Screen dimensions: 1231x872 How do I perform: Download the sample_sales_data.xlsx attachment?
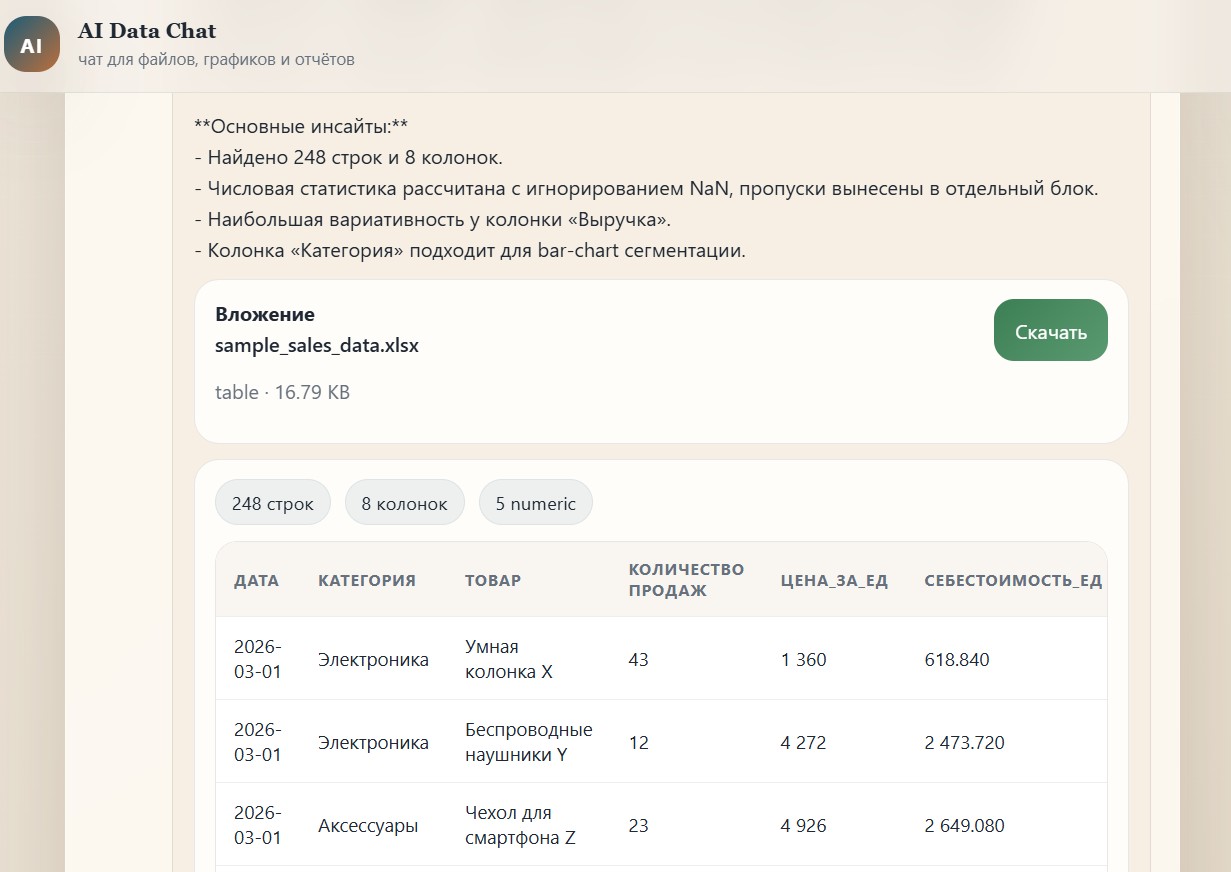[1050, 330]
